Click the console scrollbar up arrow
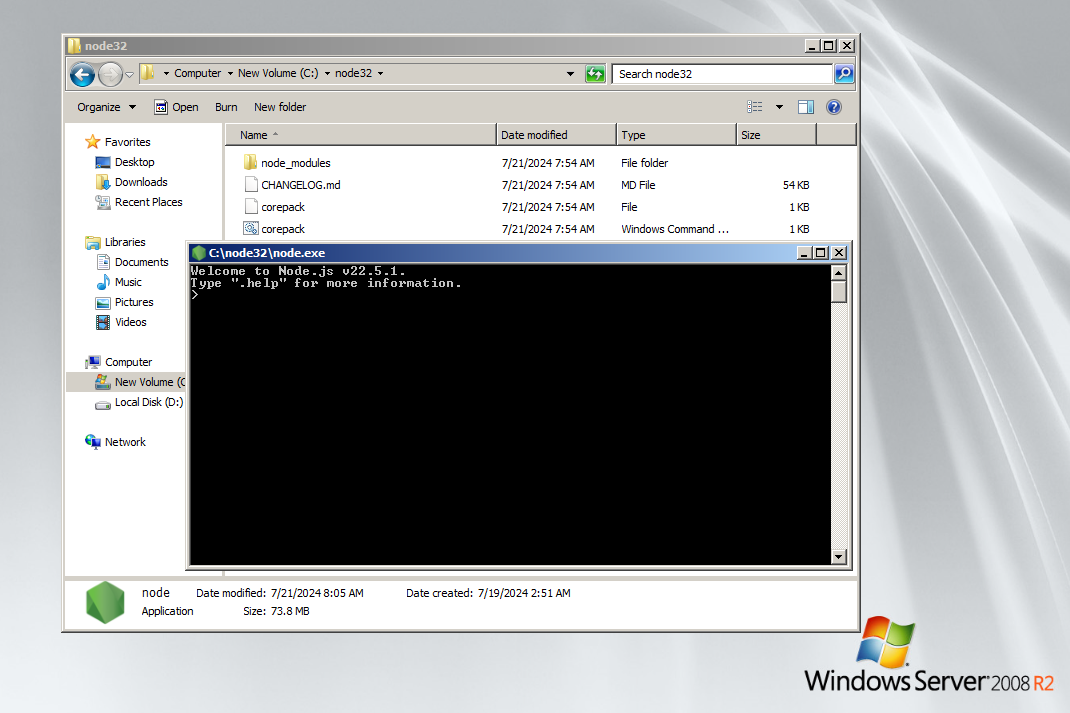Image resolution: width=1070 pixels, height=713 pixels. coord(839,272)
